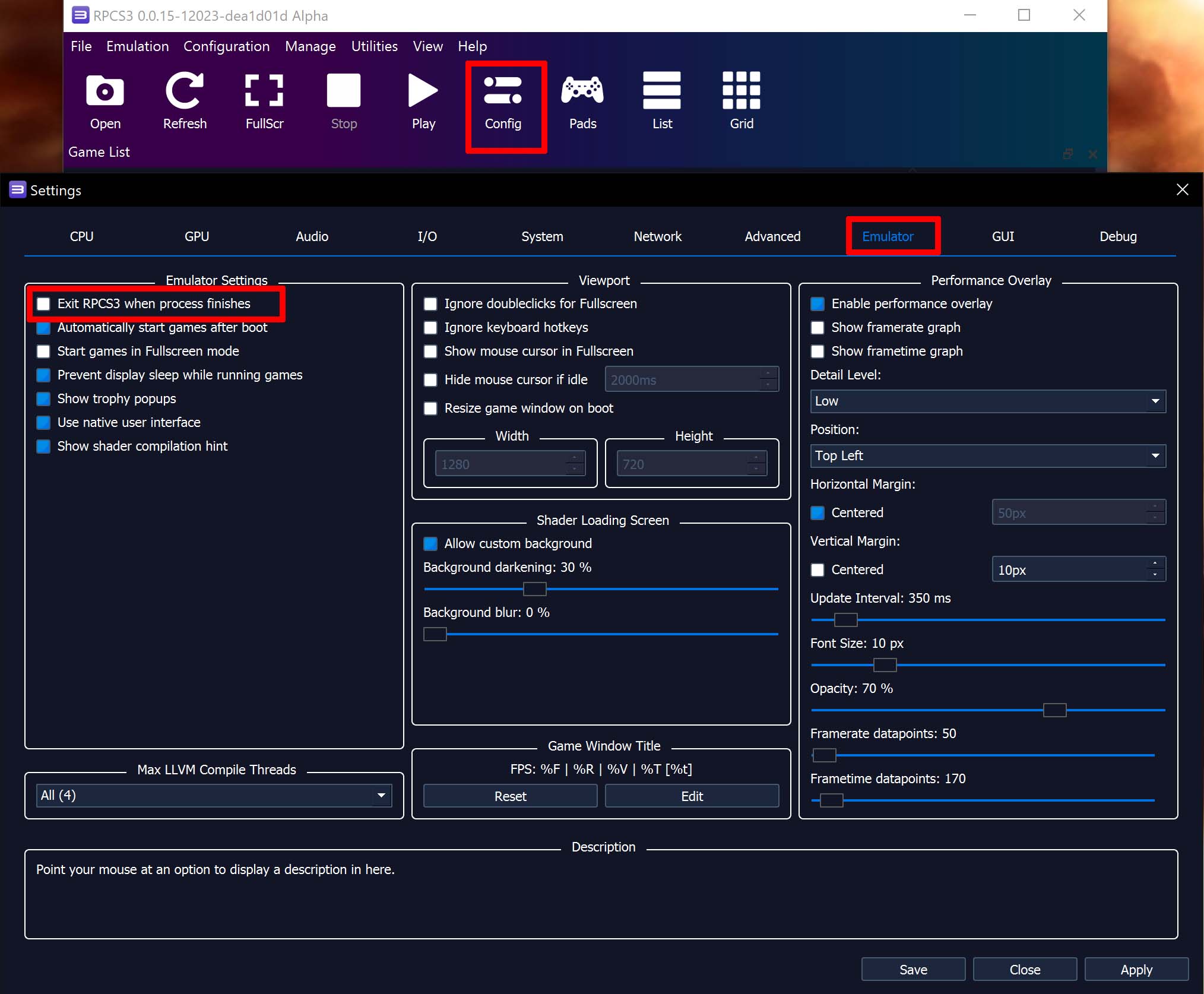The height and width of the screenshot is (994, 1204).
Task: Enable Resize game window on boot
Action: pos(430,409)
